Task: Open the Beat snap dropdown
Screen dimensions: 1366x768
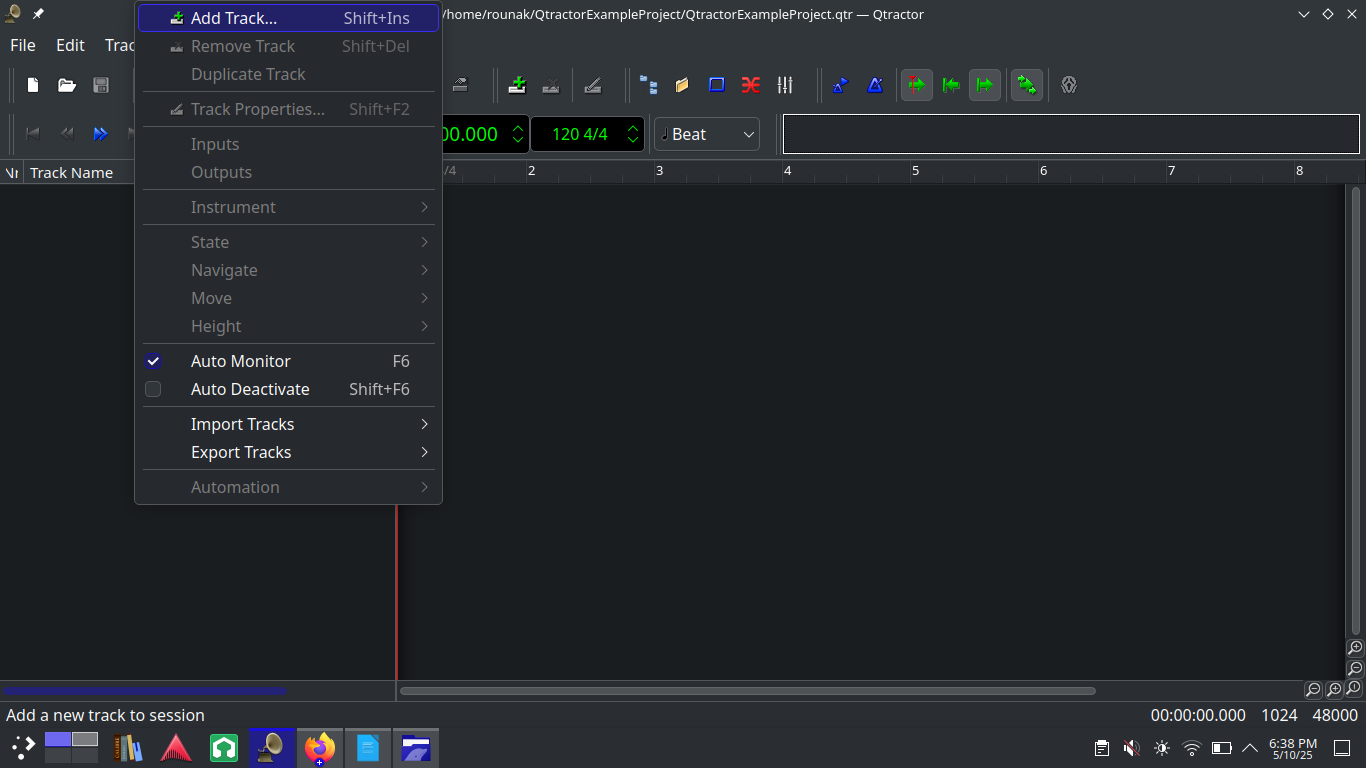Action: (x=707, y=134)
